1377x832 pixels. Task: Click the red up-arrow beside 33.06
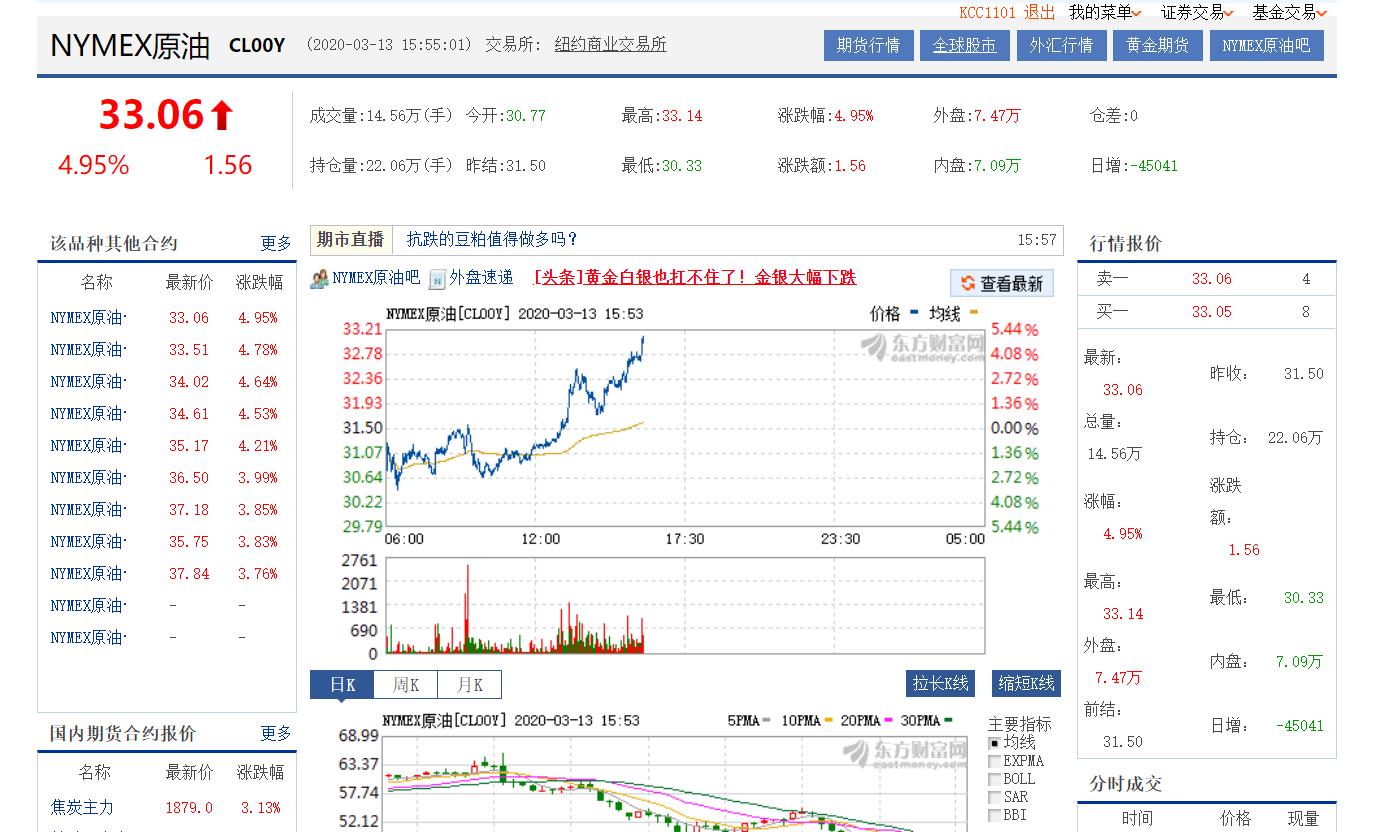(x=222, y=116)
